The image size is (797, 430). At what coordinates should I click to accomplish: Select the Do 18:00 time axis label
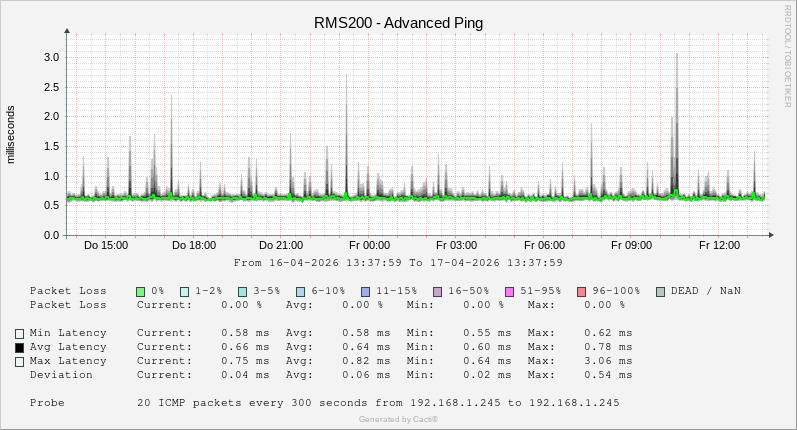tap(193, 245)
